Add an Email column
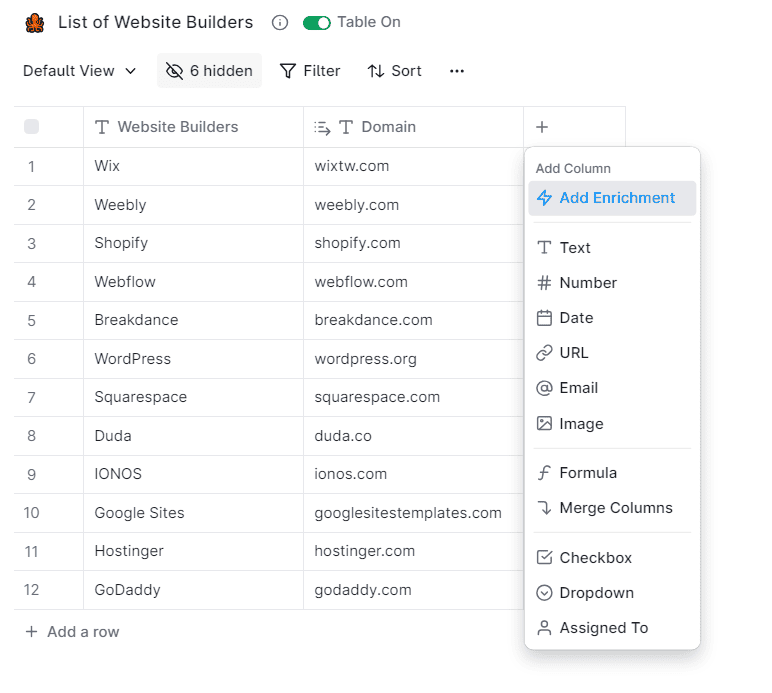This screenshot has height=693, width=772. [612, 388]
